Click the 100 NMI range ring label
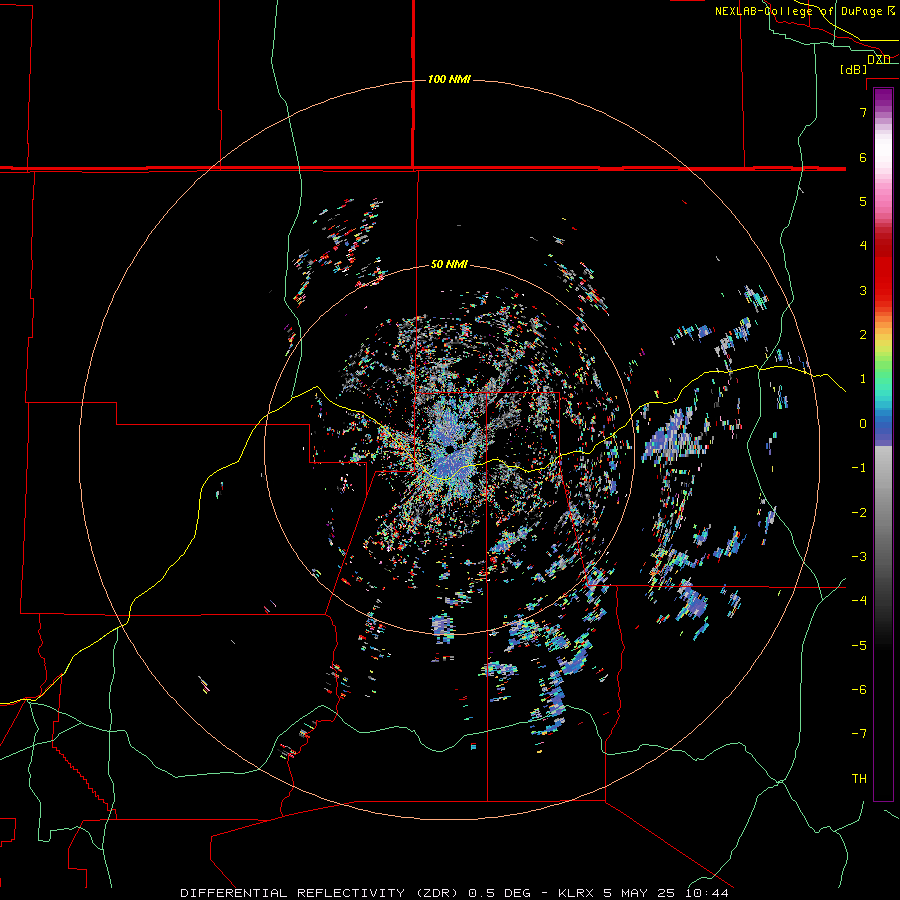The width and height of the screenshot is (900, 900). 449,79
